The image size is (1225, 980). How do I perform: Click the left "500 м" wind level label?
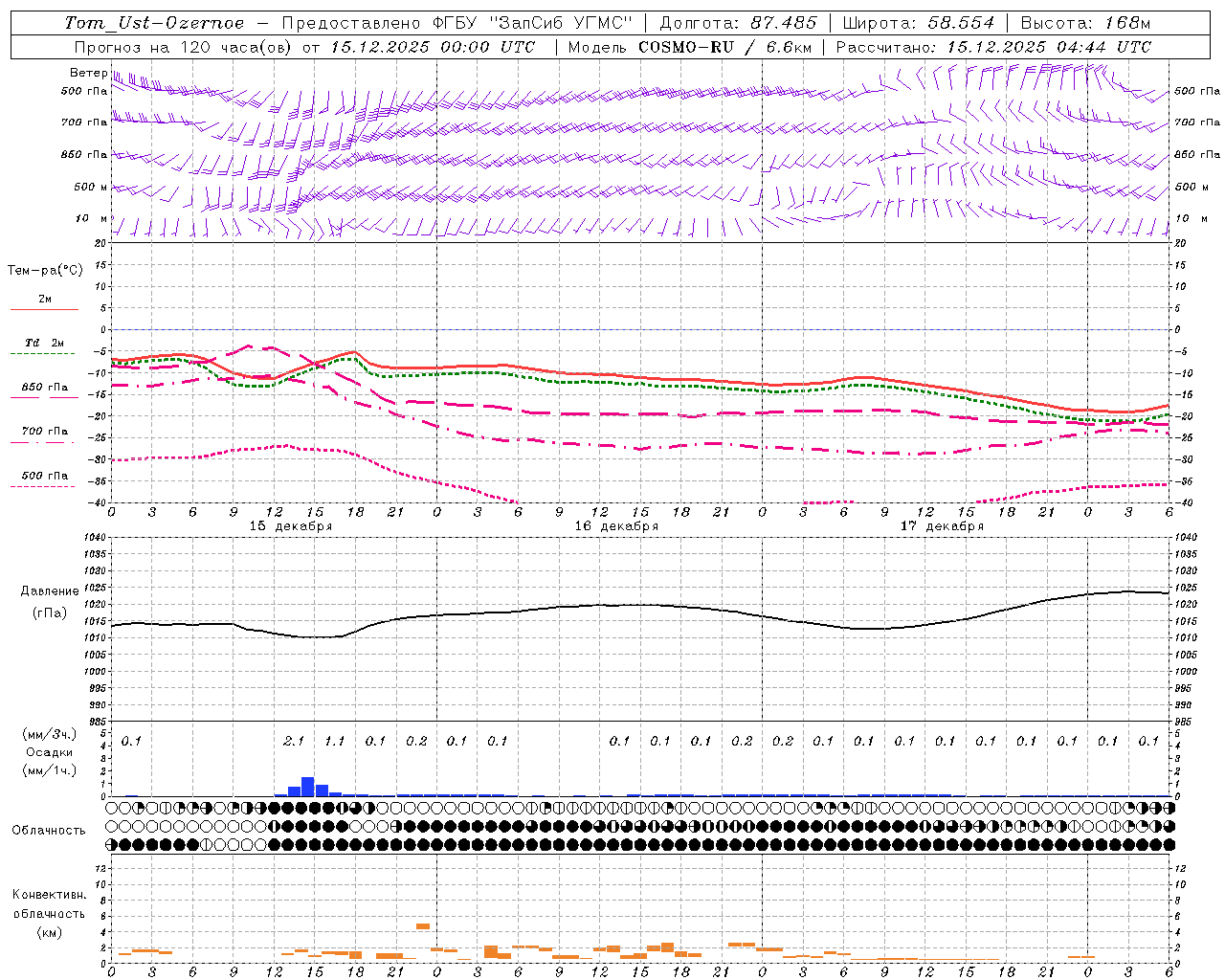(91, 187)
